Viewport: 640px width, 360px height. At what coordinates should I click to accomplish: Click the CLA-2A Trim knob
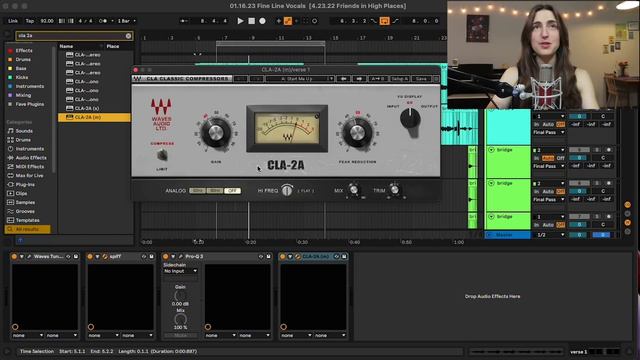coord(395,189)
